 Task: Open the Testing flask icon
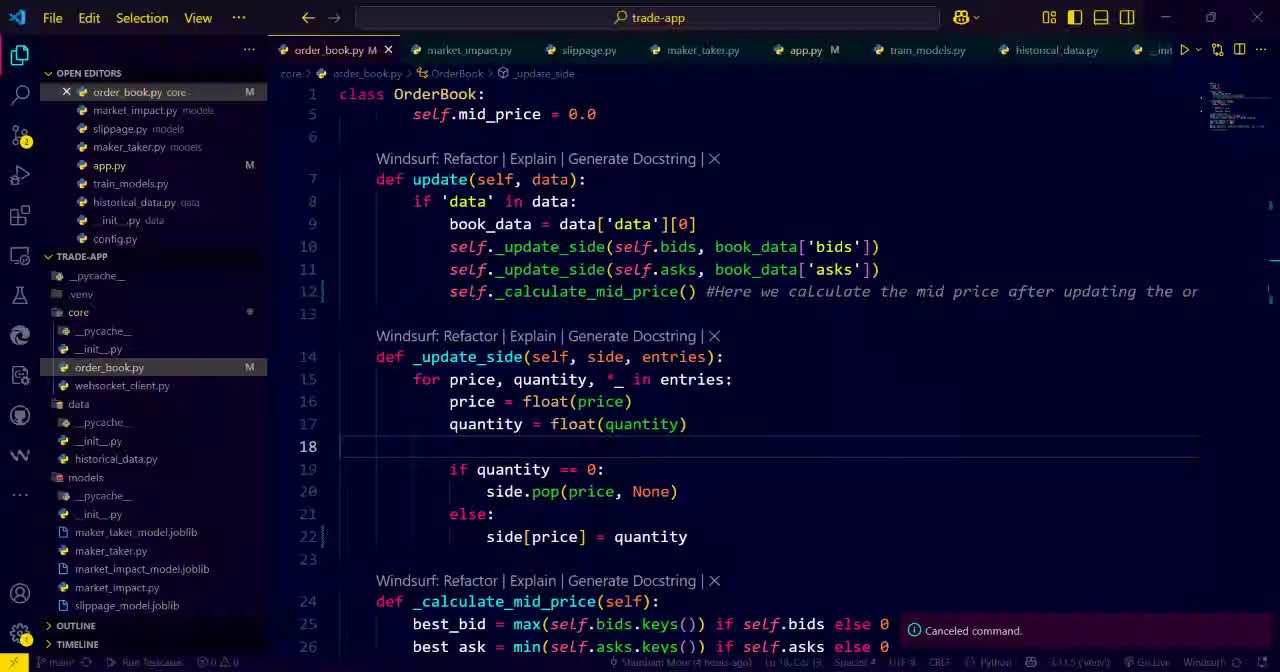pyautogui.click(x=19, y=295)
